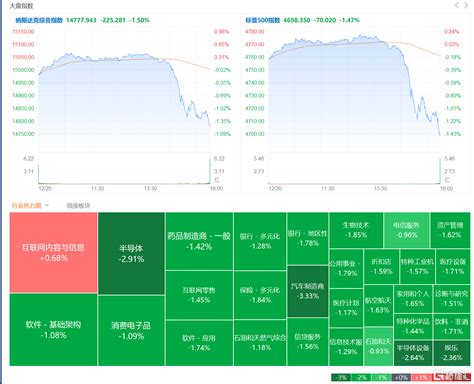Screen dimensions: 474x384
Task: Expand the 行业热力图 dropdown arrow
Action: point(47,205)
